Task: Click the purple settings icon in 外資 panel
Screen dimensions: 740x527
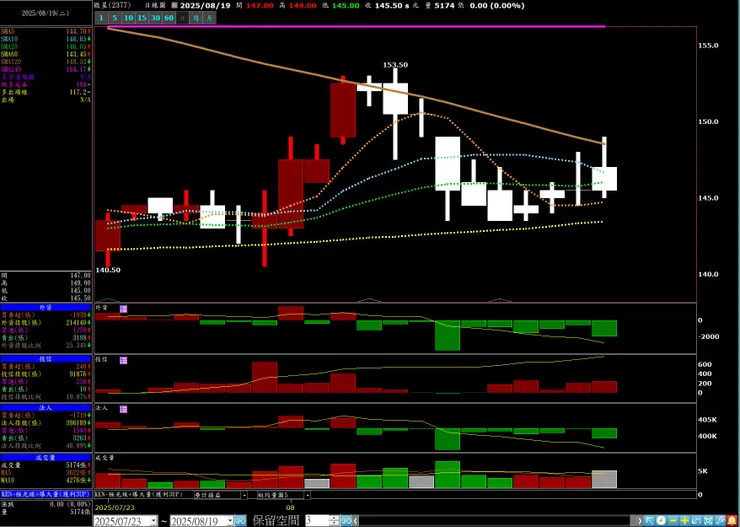Action: click(x=123, y=309)
